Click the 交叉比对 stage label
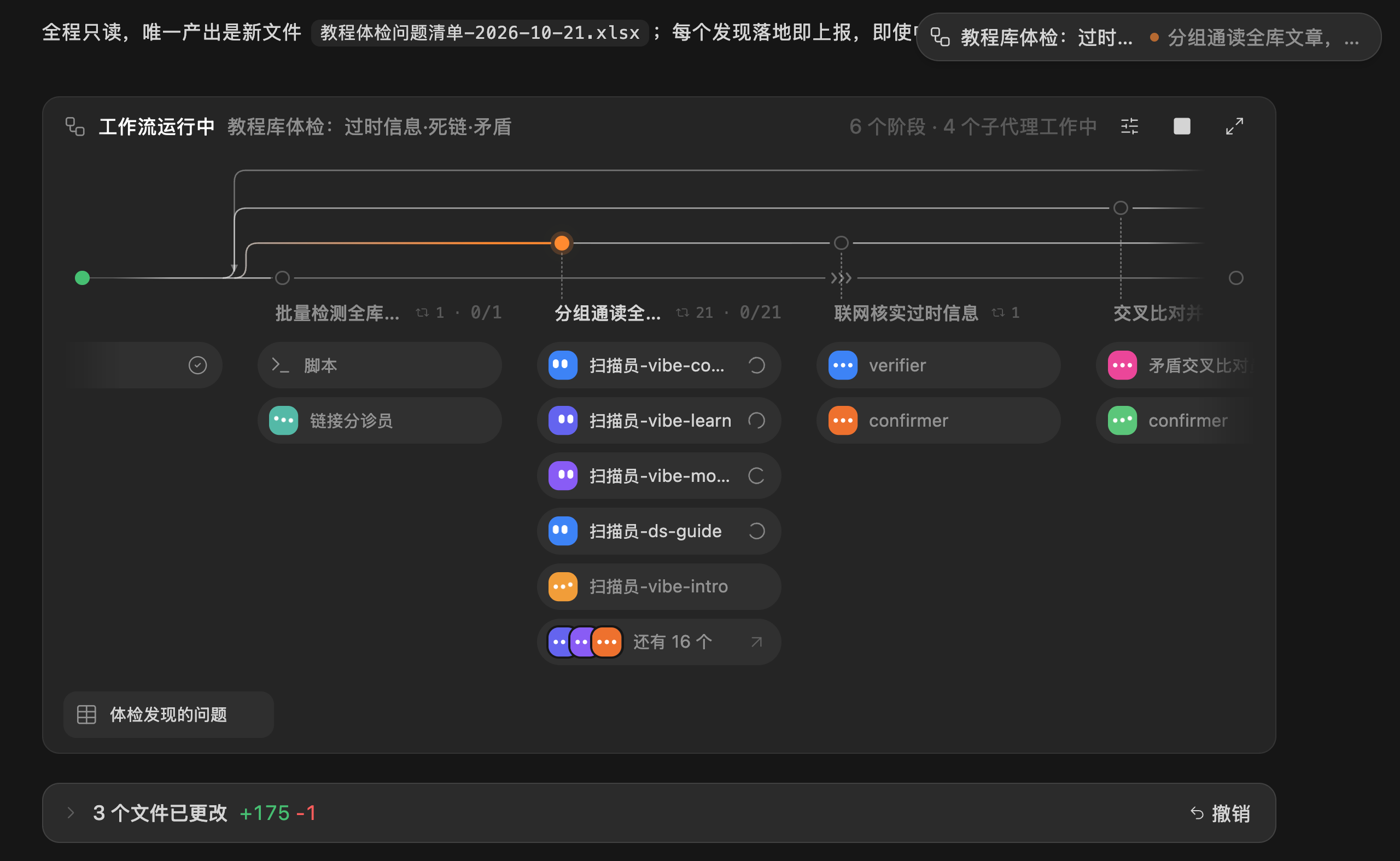The height and width of the screenshot is (861, 1400). pos(1158,313)
